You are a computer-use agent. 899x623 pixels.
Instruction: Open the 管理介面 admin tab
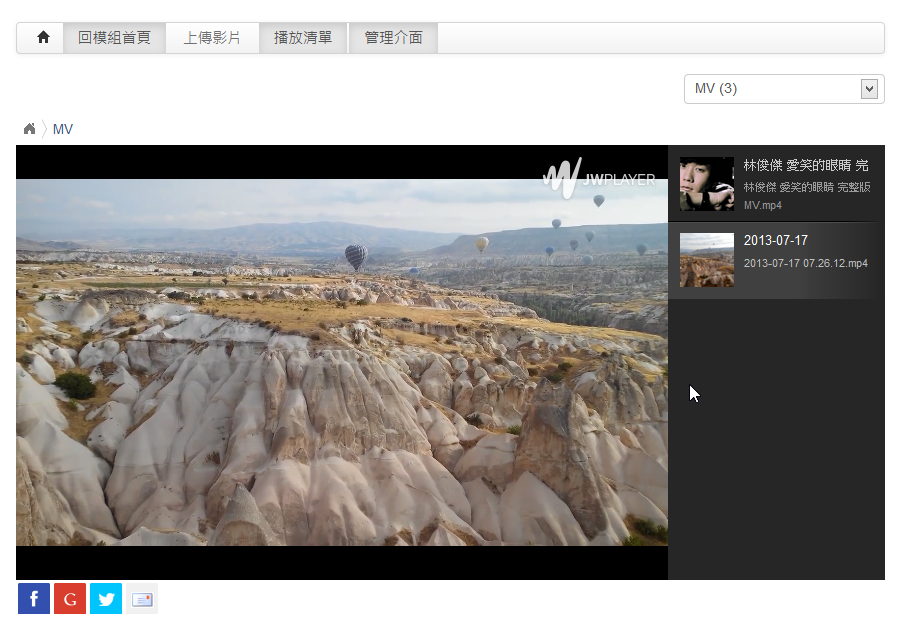click(x=393, y=38)
